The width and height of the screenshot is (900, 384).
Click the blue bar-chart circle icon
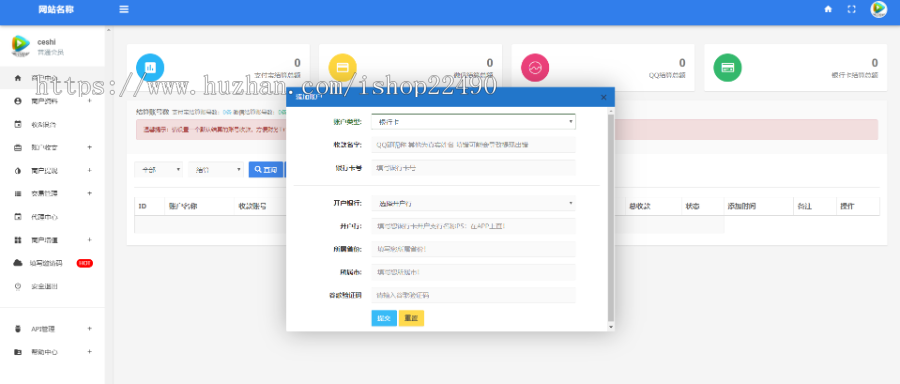pyautogui.click(x=150, y=68)
